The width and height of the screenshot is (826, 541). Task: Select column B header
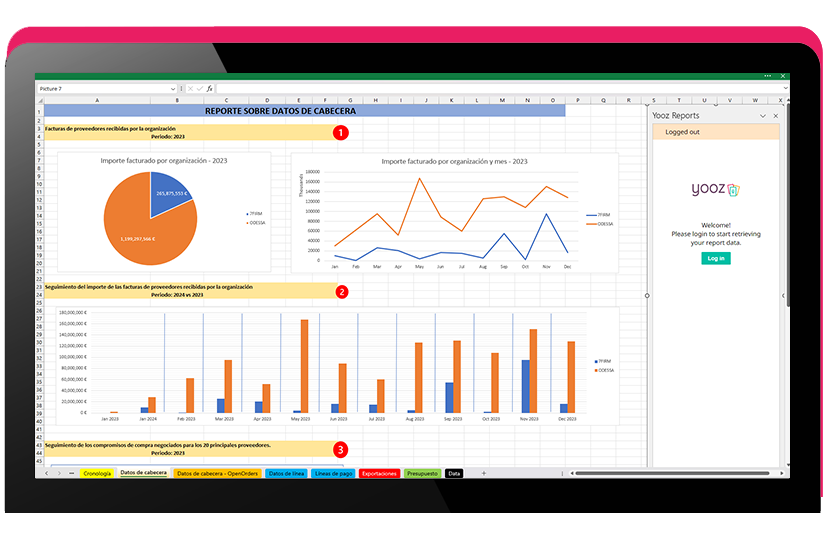(176, 100)
